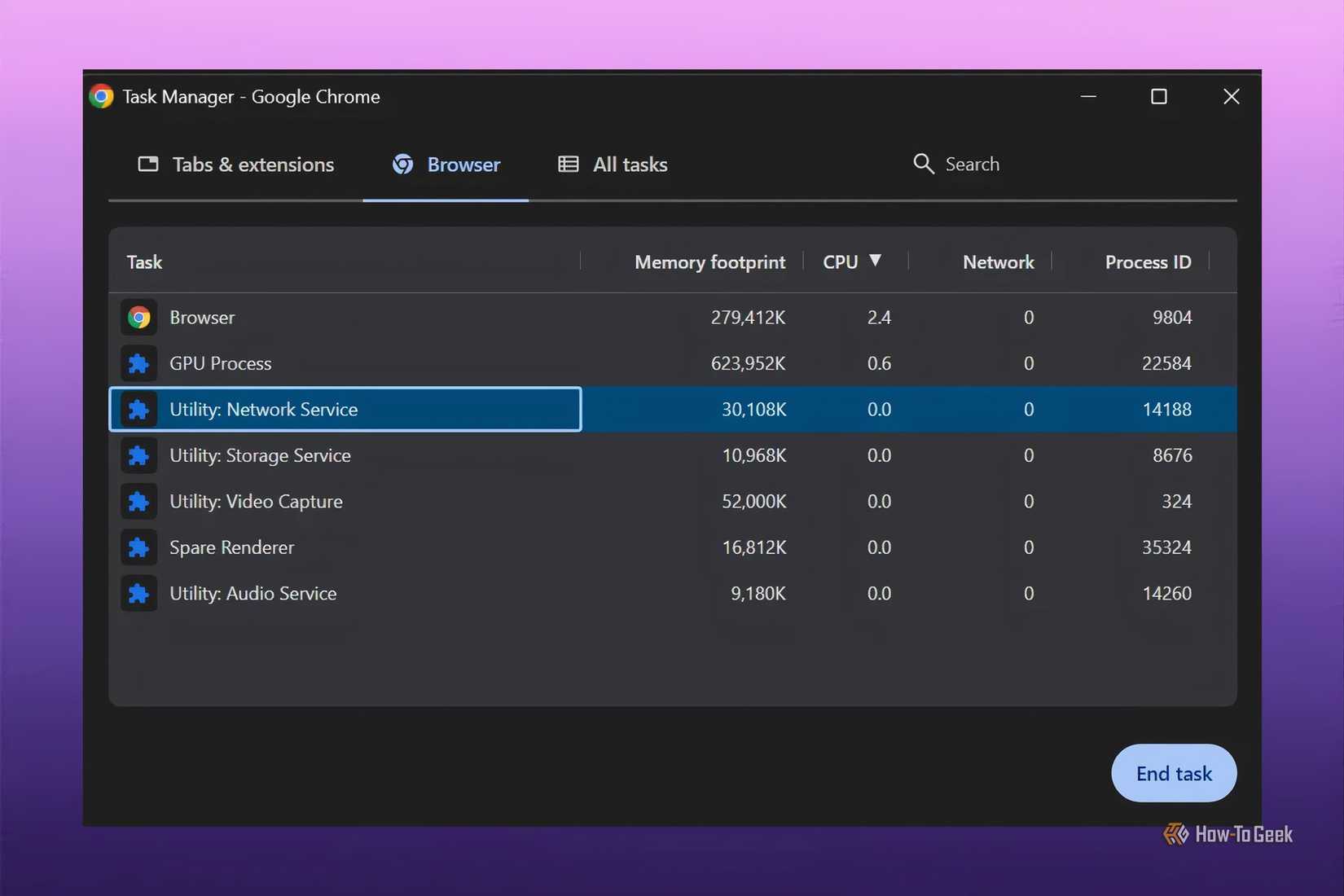
Task: Click the Network Service puzzle icon
Action: (x=139, y=409)
